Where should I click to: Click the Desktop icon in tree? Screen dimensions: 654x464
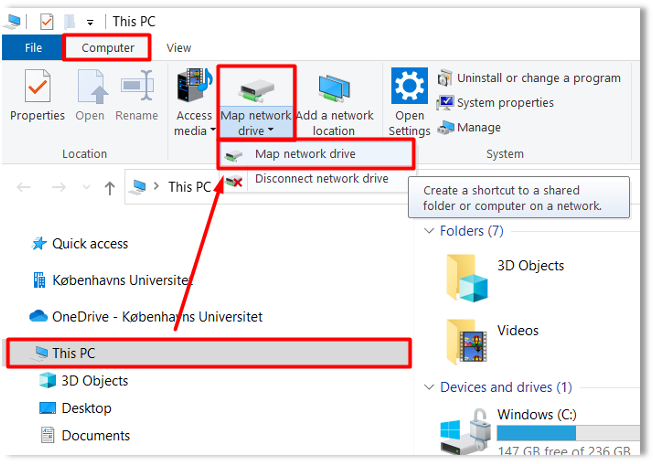click(x=47, y=408)
